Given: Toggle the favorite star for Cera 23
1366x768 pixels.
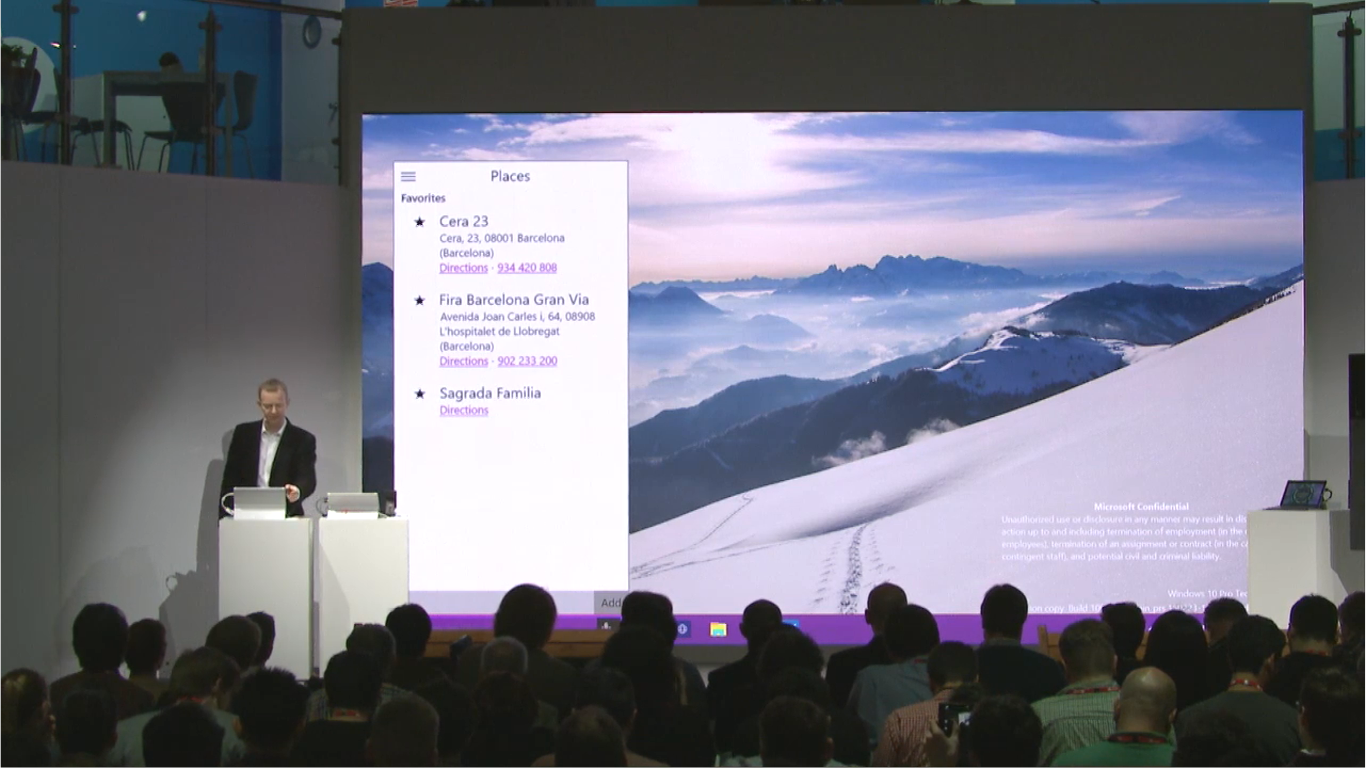Looking at the screenshot, I should tap(419, 222).
